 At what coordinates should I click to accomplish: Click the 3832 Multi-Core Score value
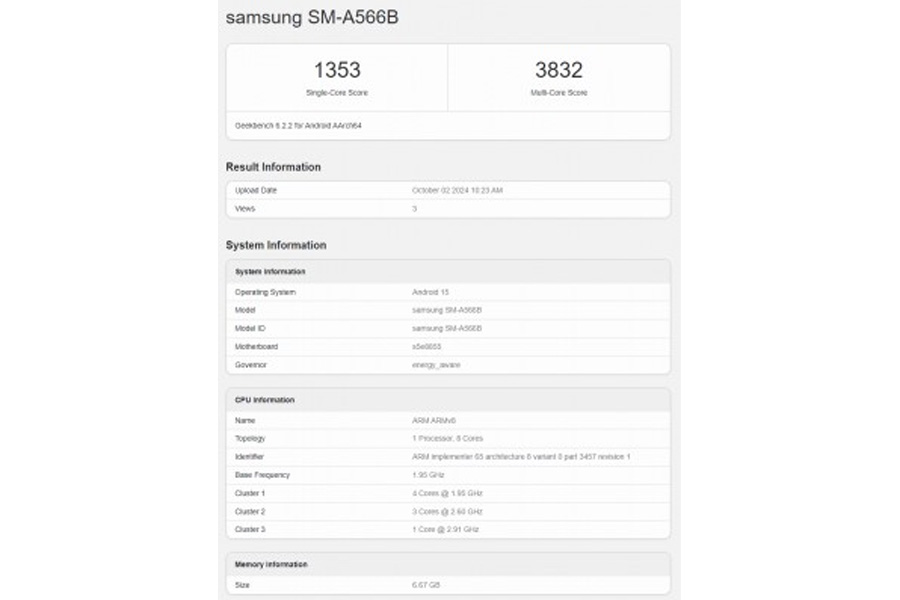[x=558, y=70]
